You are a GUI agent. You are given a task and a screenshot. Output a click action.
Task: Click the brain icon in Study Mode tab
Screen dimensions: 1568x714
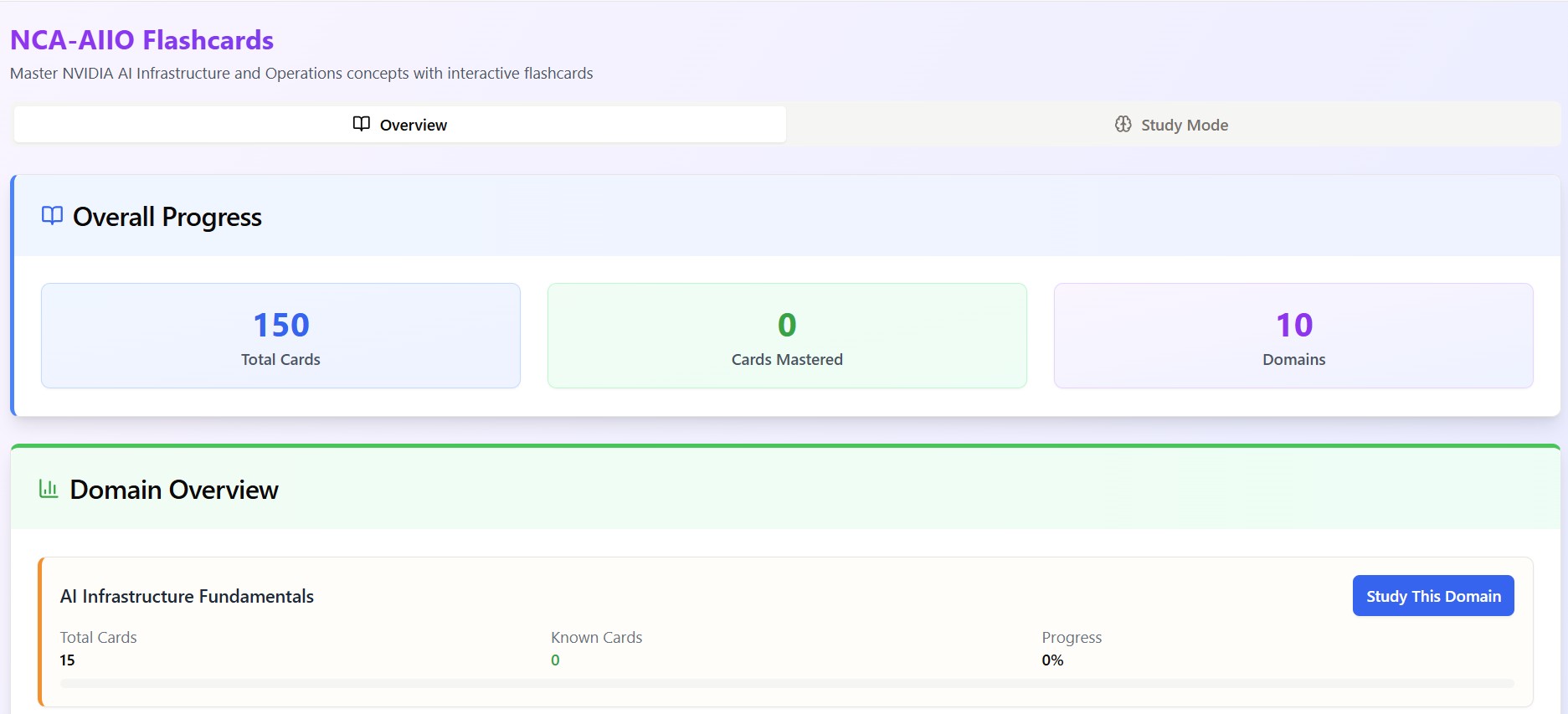point(1123,124)
